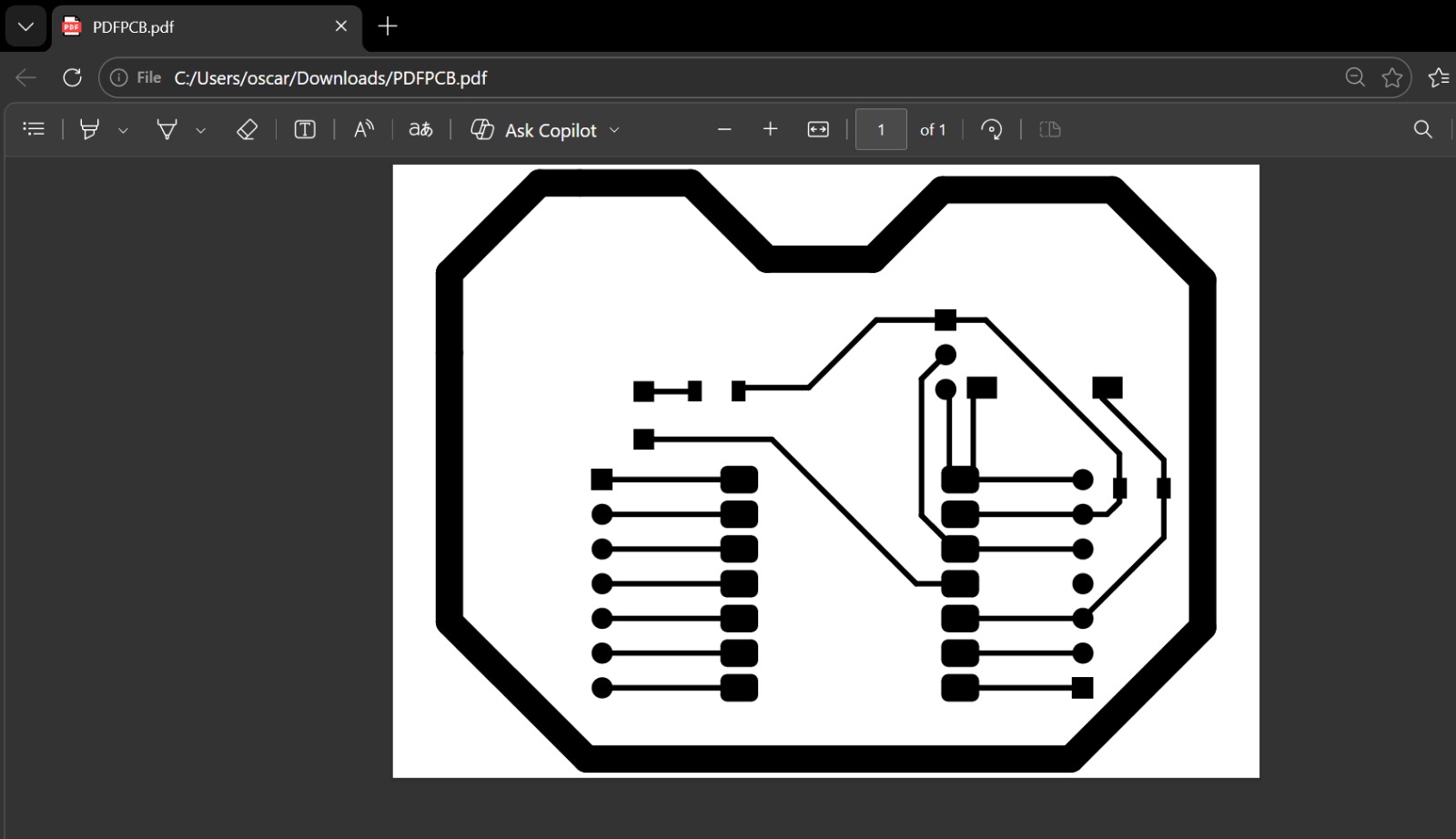The width and height of the screenshot is (1456, 839).
Task: Fit the PDF to width
Action: coord(818,129)
